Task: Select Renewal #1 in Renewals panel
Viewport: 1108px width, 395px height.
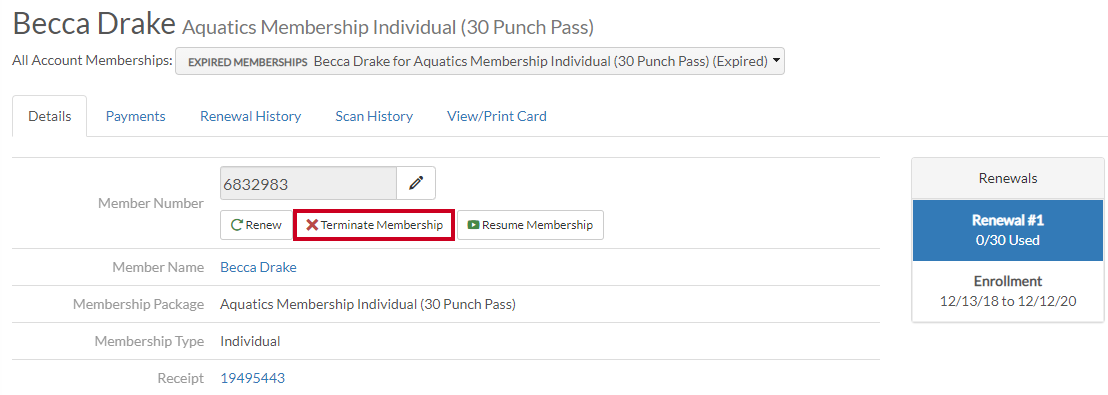Action: coord(1008,230)
